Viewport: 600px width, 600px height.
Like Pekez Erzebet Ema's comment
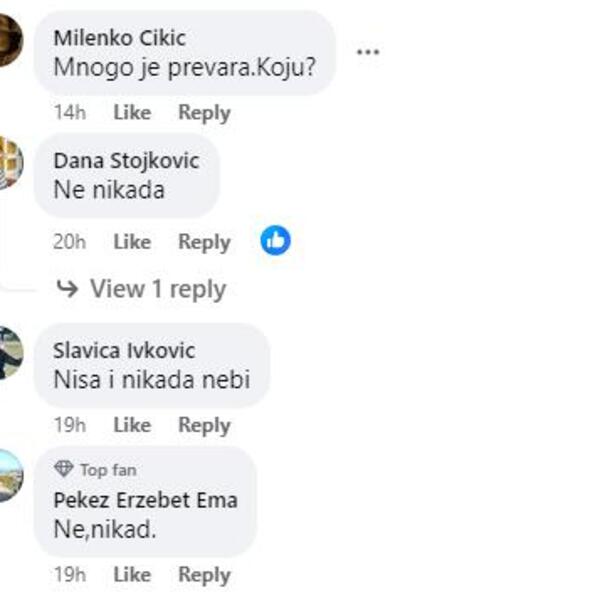click(x=132, y=575)
